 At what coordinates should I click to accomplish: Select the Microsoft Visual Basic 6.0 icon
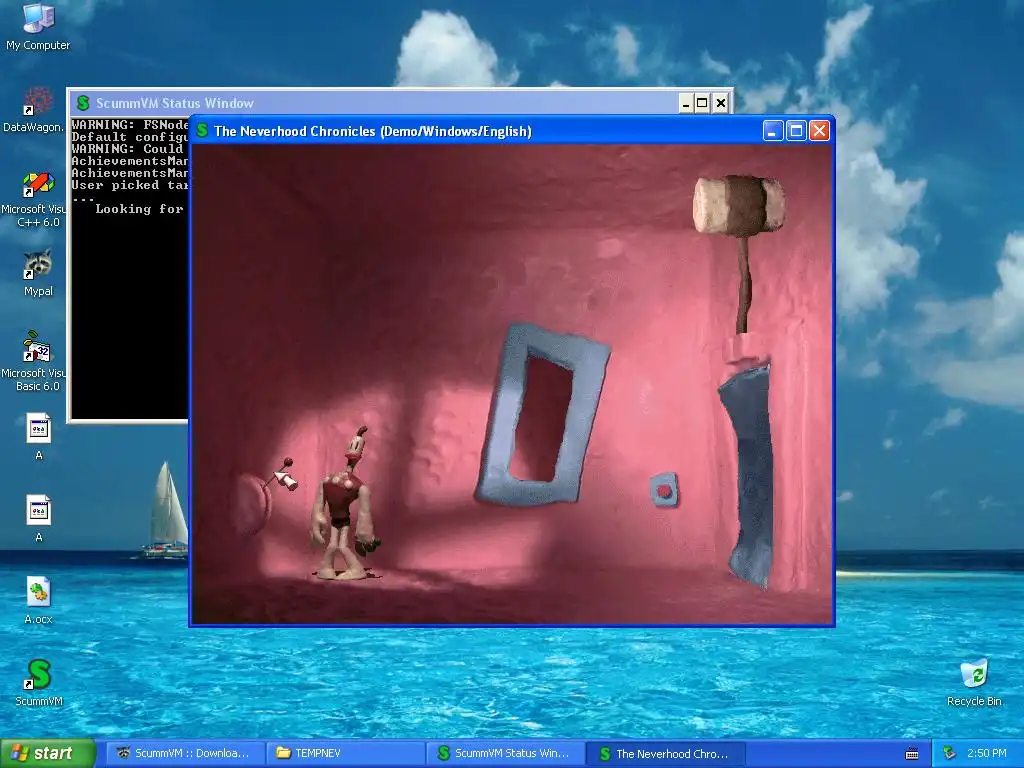37,361
